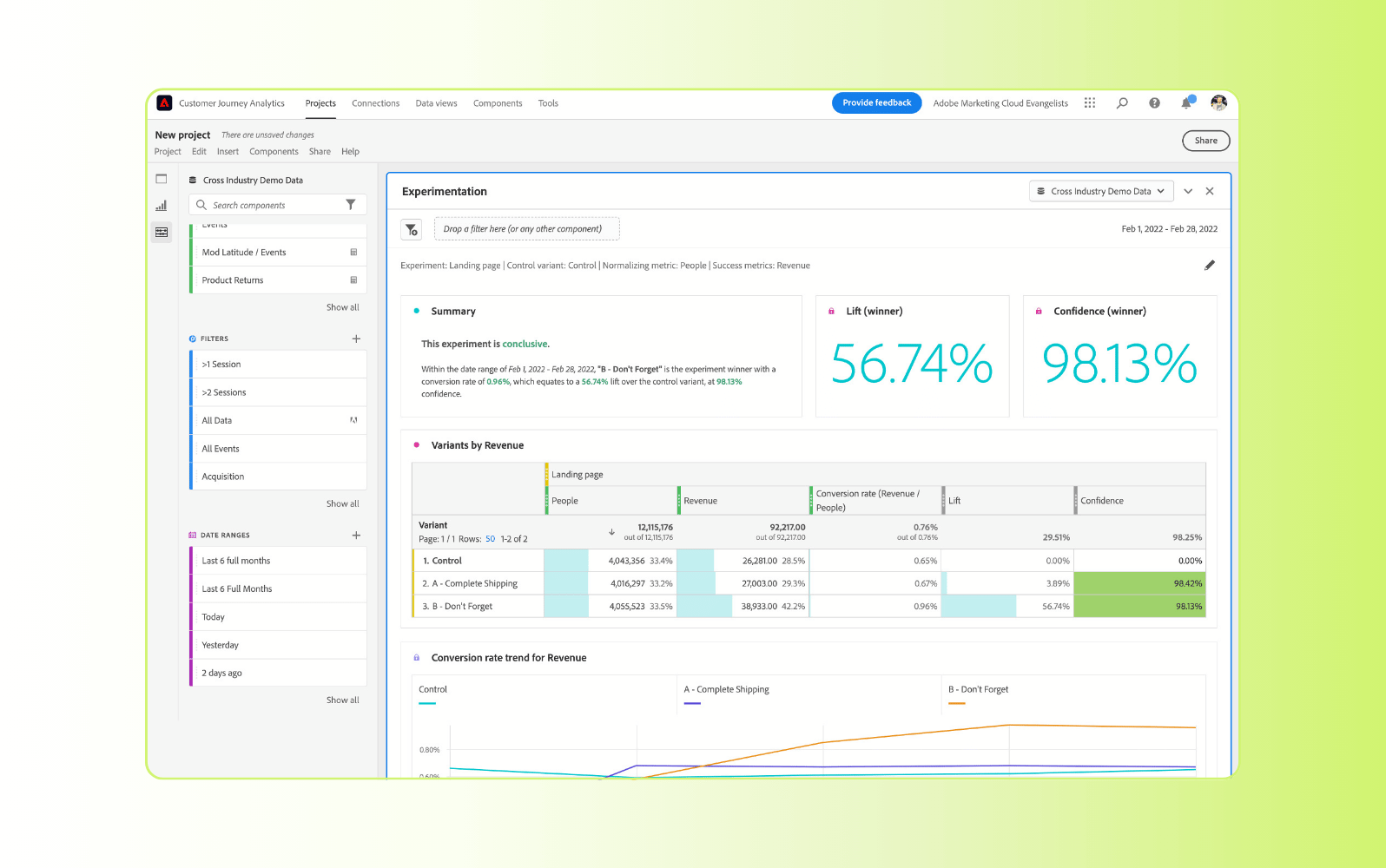This screenshot has width=1386, height=868.
Task: Open Cross Industry Demo Data view dropdown
Action: click(1101, 191)
